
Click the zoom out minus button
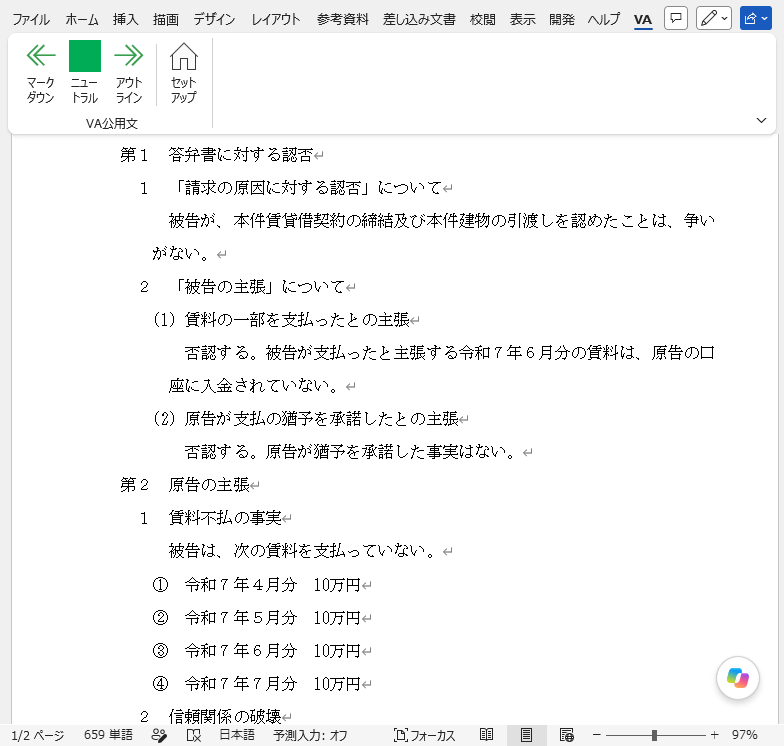point(596,735)
